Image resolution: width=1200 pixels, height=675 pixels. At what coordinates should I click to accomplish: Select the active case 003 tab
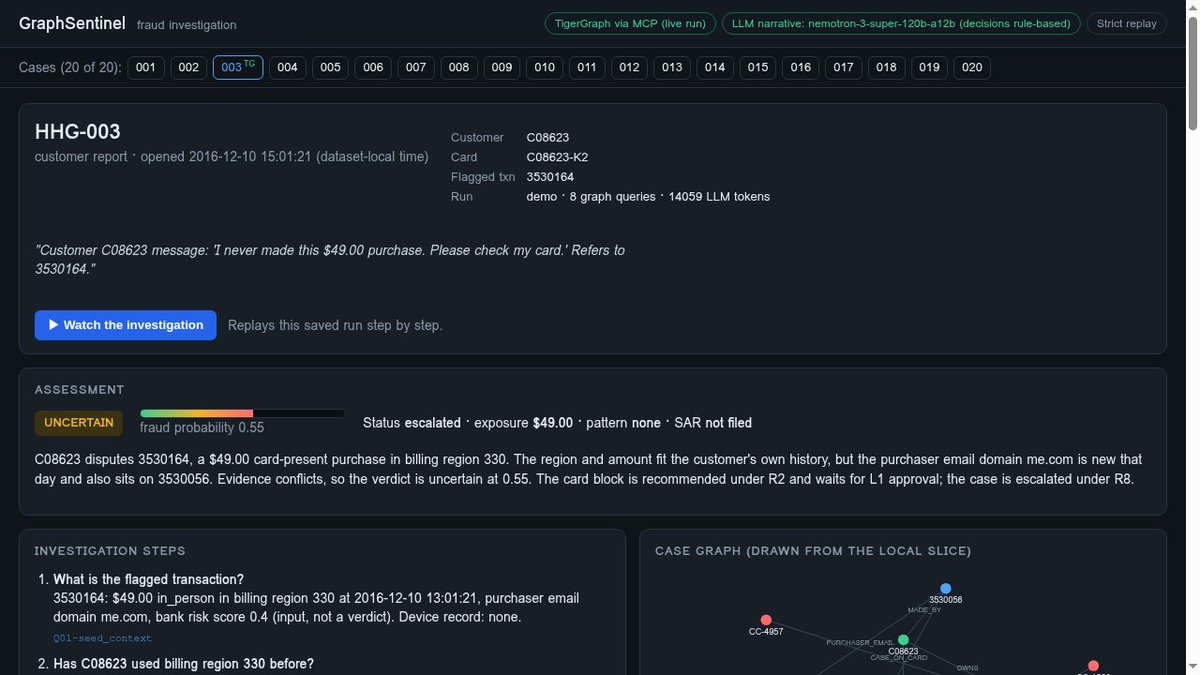(238, 67)
